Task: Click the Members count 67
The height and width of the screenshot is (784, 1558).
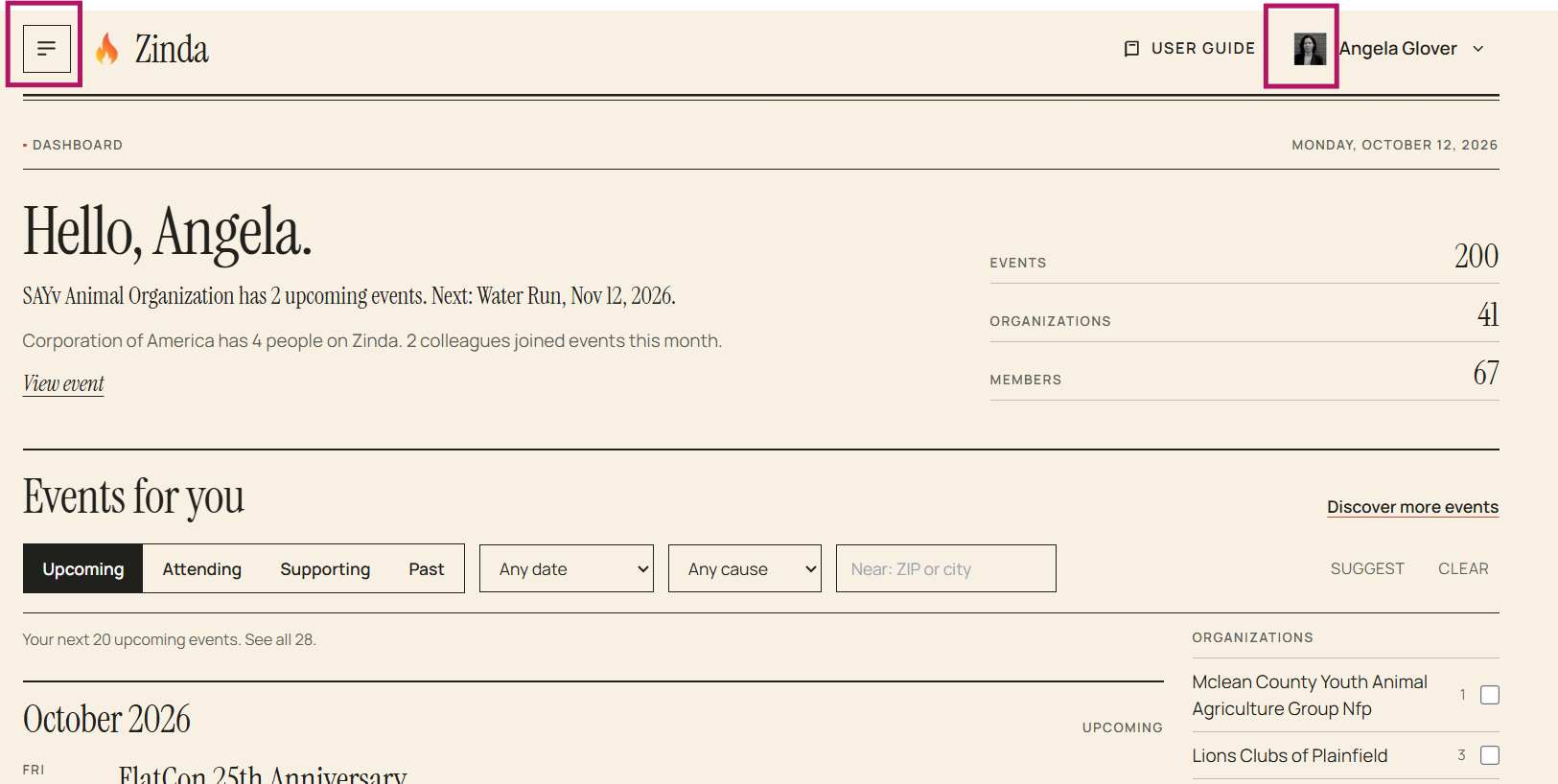Action: (1486, 373)
